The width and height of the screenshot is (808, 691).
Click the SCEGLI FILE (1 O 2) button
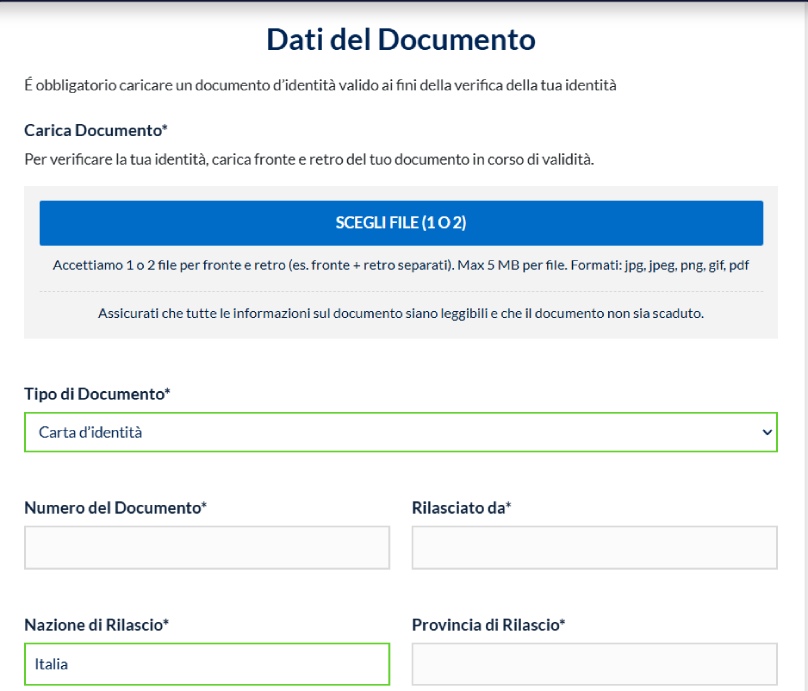[x=401, y=223]
